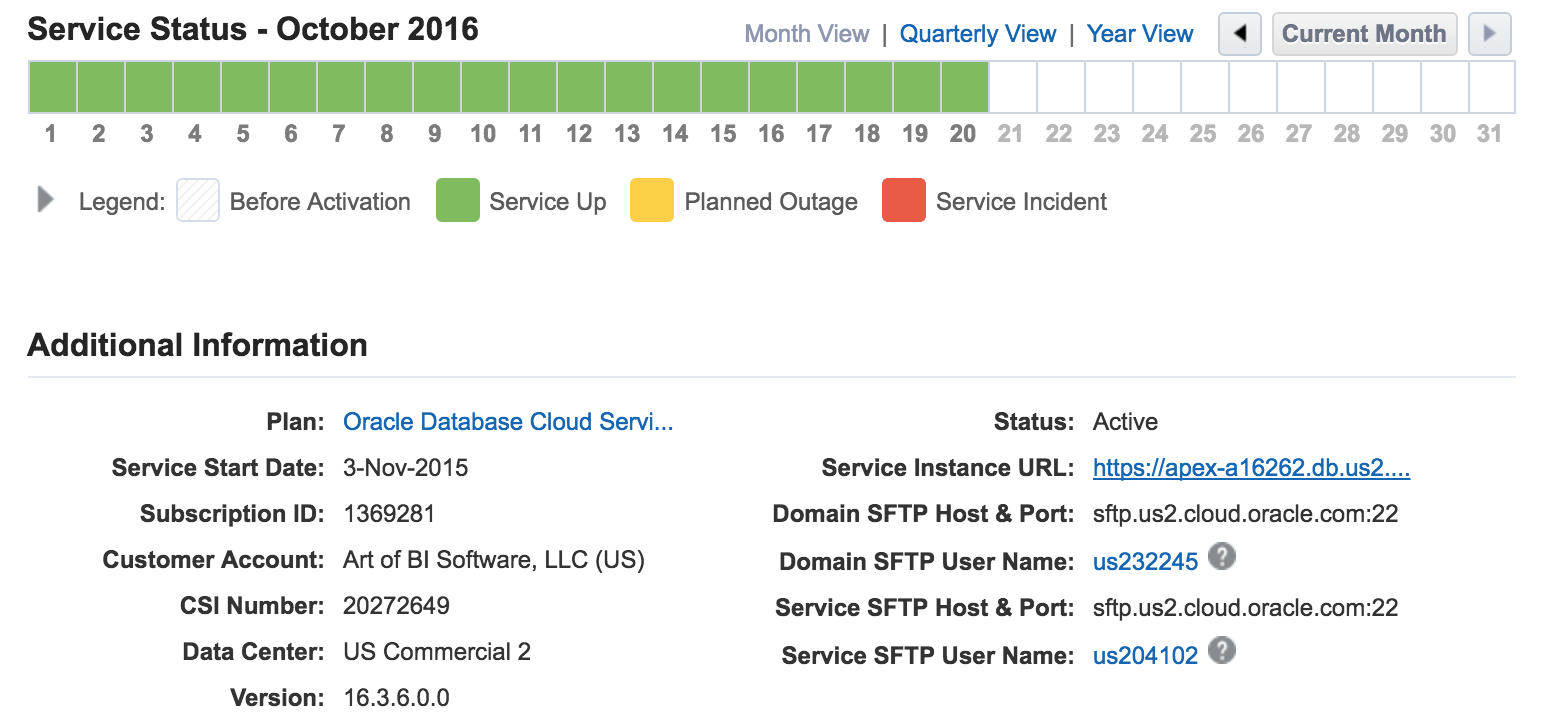
Task: Select the empty status cell for day 31
Action: point(1492,87)
